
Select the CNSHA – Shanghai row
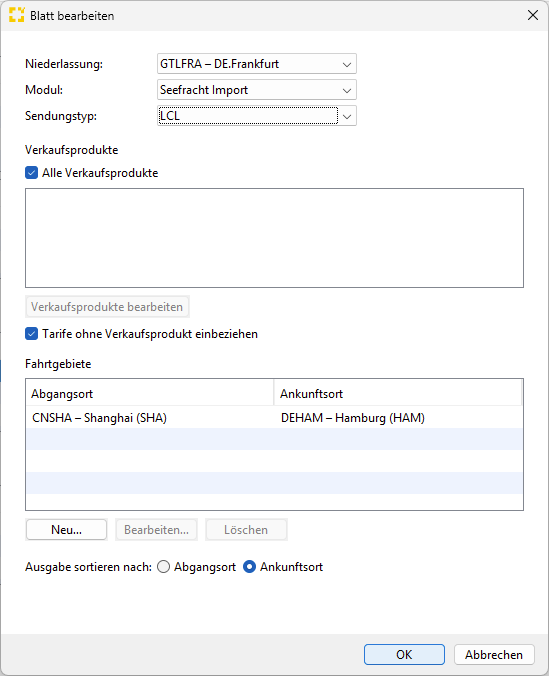click(x=274, y=417)
